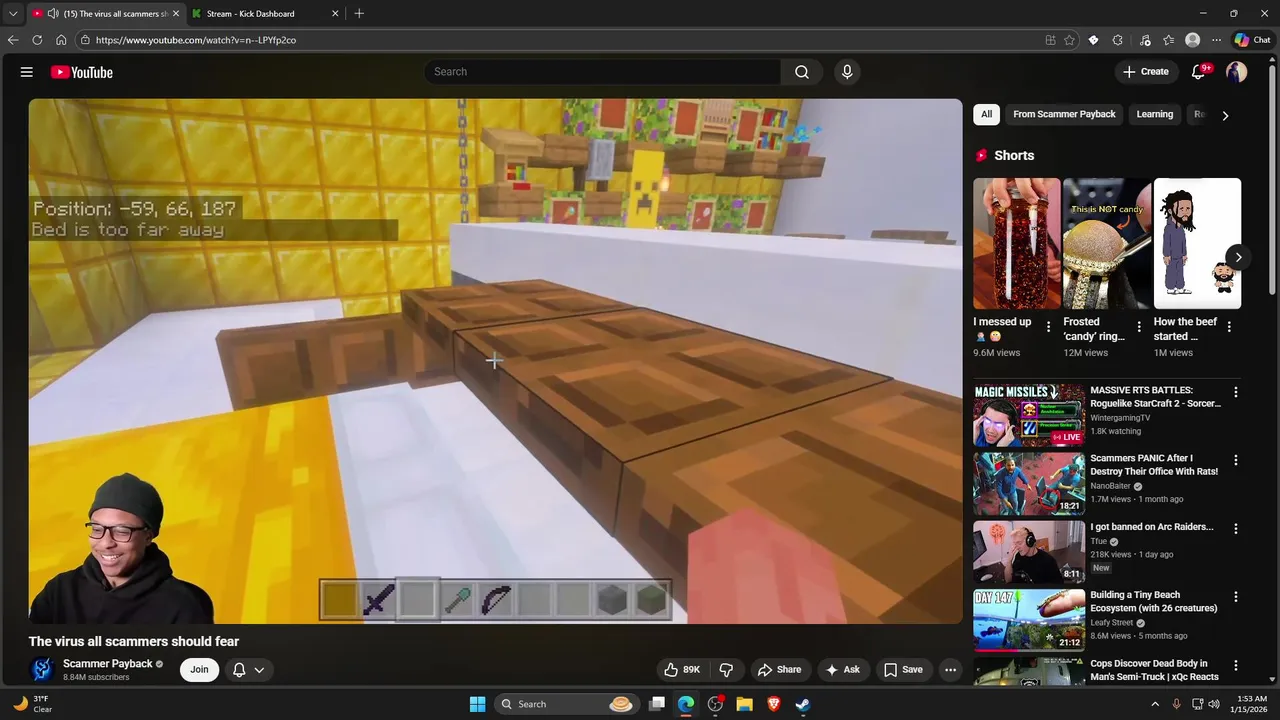Click the search magnifier button
The image size is (1280, 720).
tap(802, 72)
